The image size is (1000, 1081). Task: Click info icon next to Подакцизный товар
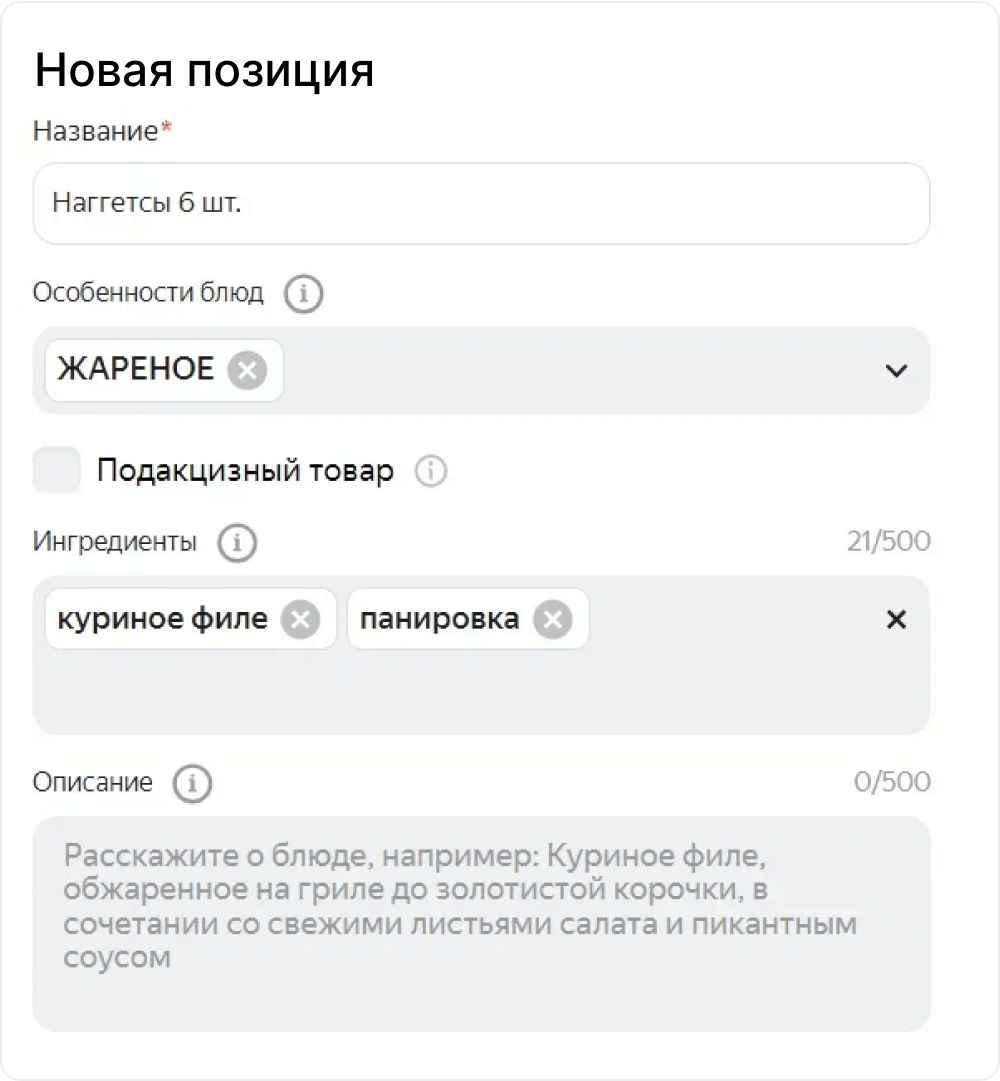coord(430,471)
